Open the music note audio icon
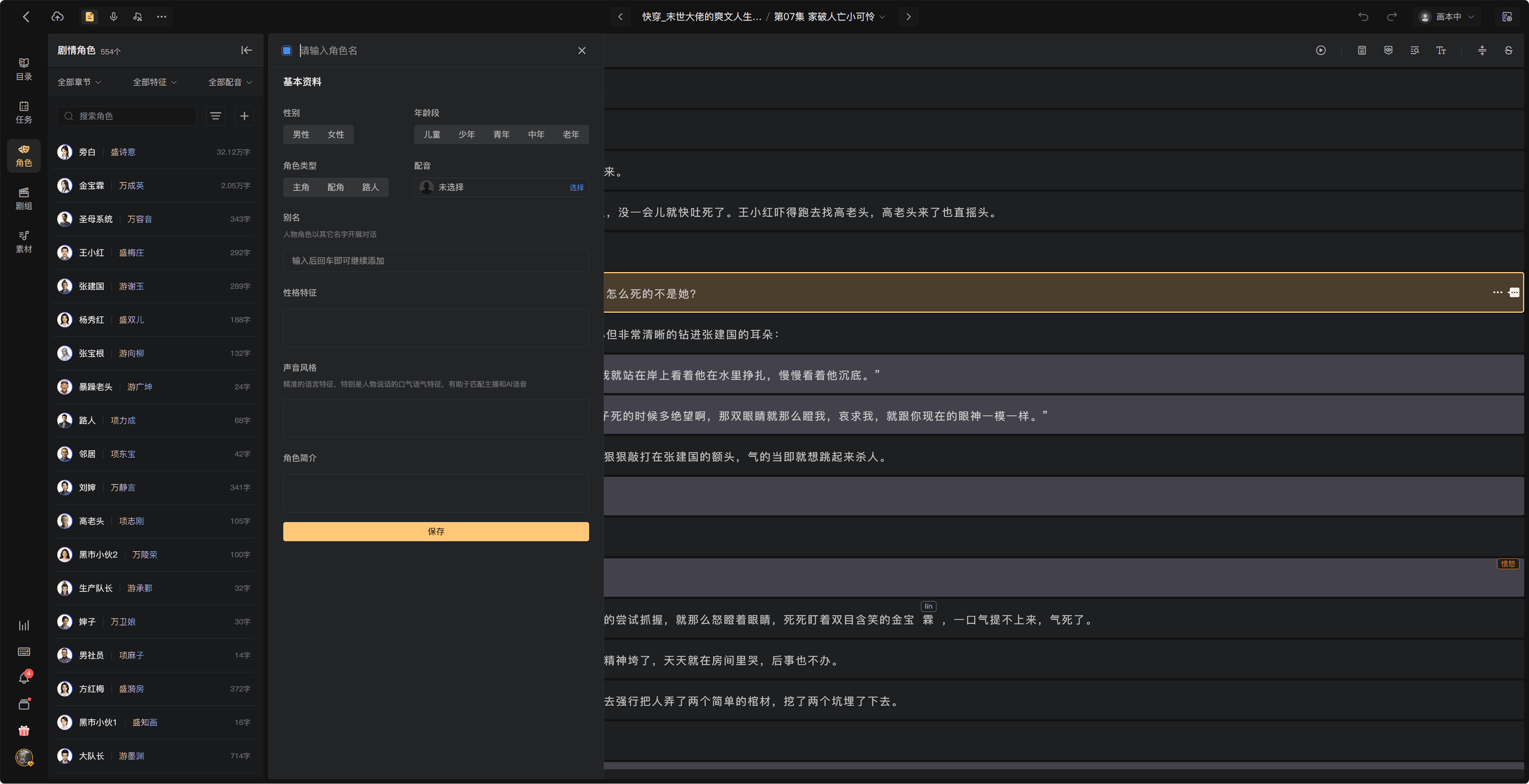Viewport: 1529px width, 784px height. coord(138,17)
